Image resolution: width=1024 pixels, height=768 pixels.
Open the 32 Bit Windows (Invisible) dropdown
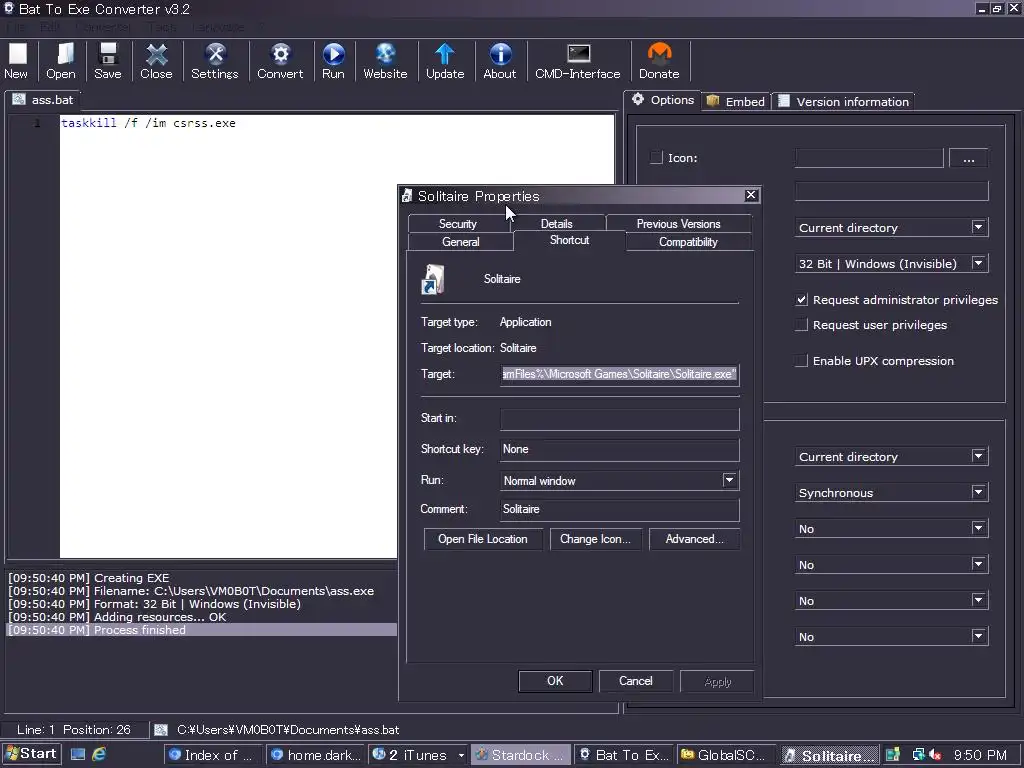point(978,263)
